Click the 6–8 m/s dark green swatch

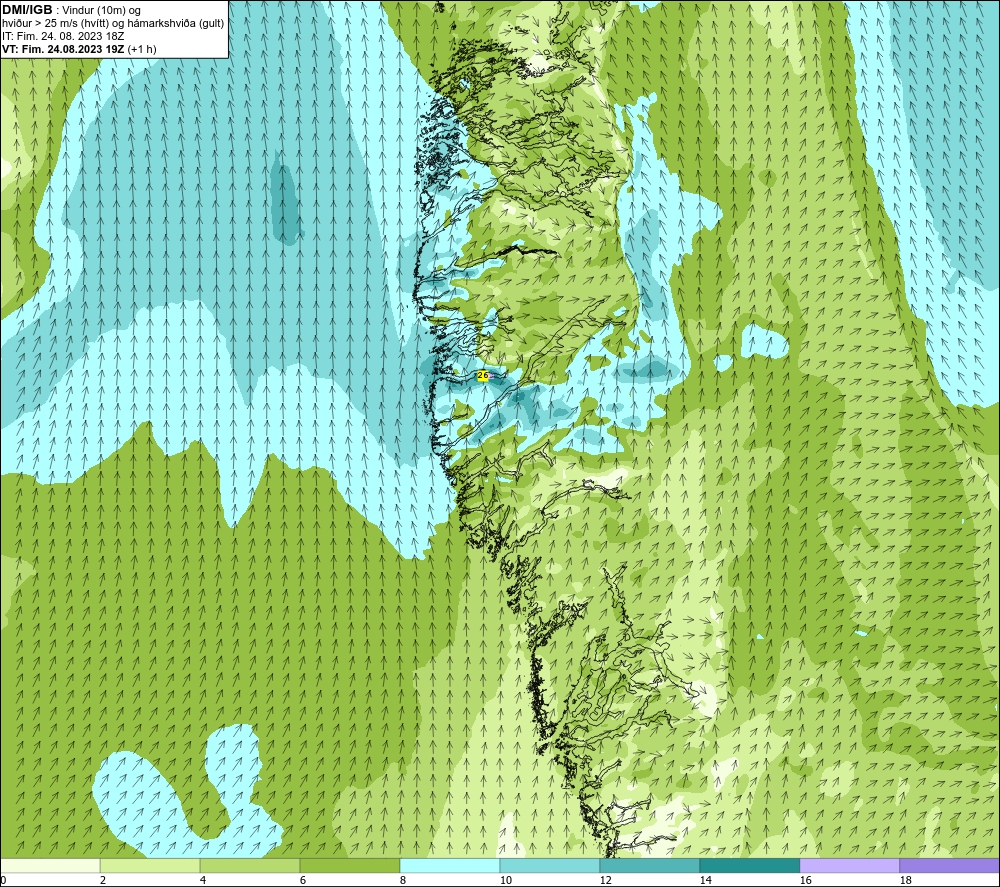pos(349,865)
